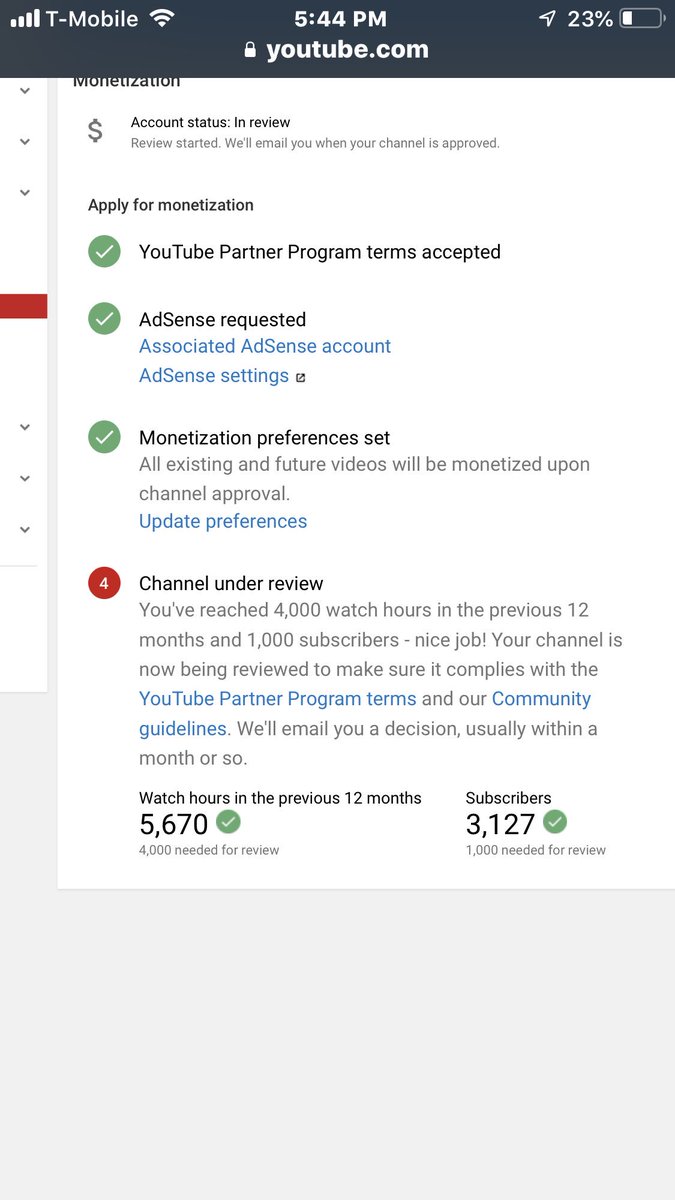Image resolution: width=675 pixels, height=1200 pixels.
Task: Click 'Review started' notification text
Action: [x=315, y=143]
